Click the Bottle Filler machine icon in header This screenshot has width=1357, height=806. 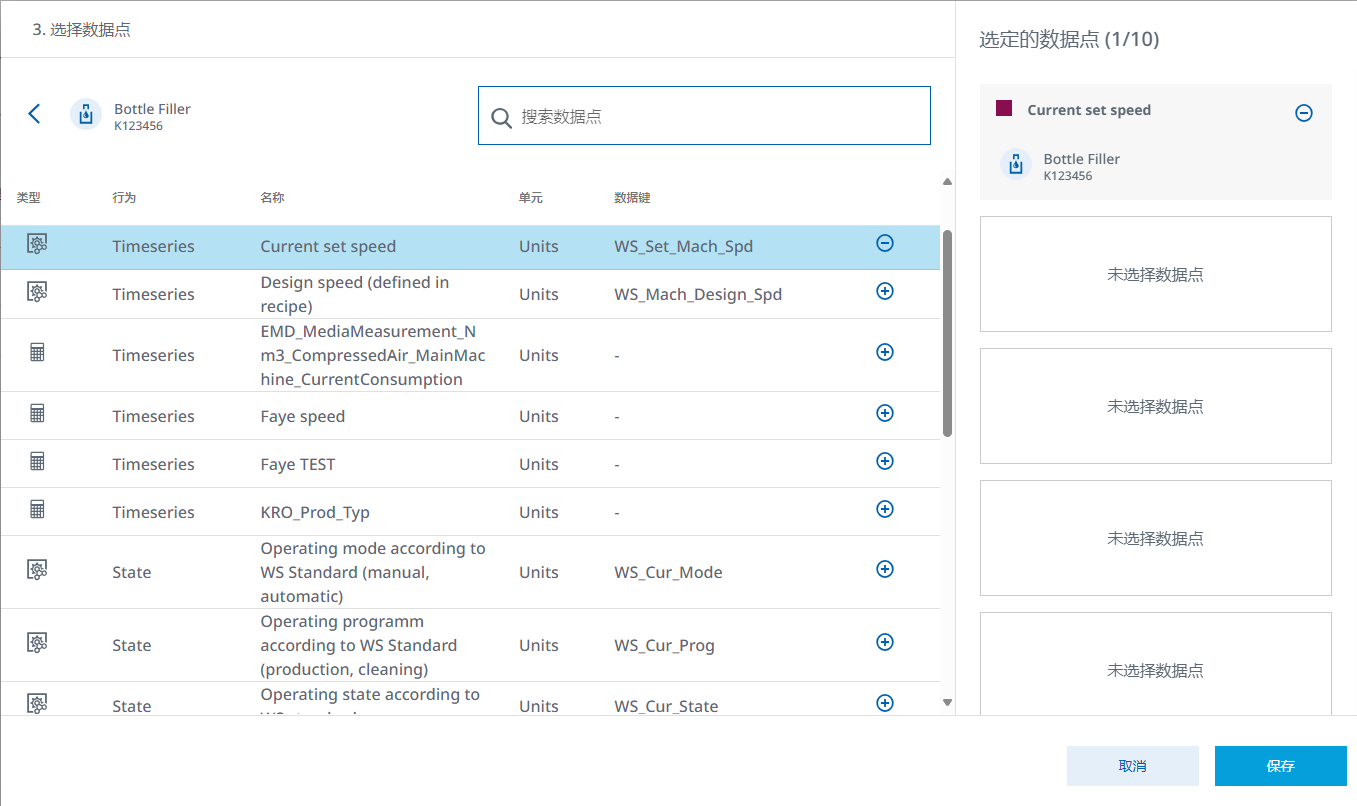(x=86, y=114)
